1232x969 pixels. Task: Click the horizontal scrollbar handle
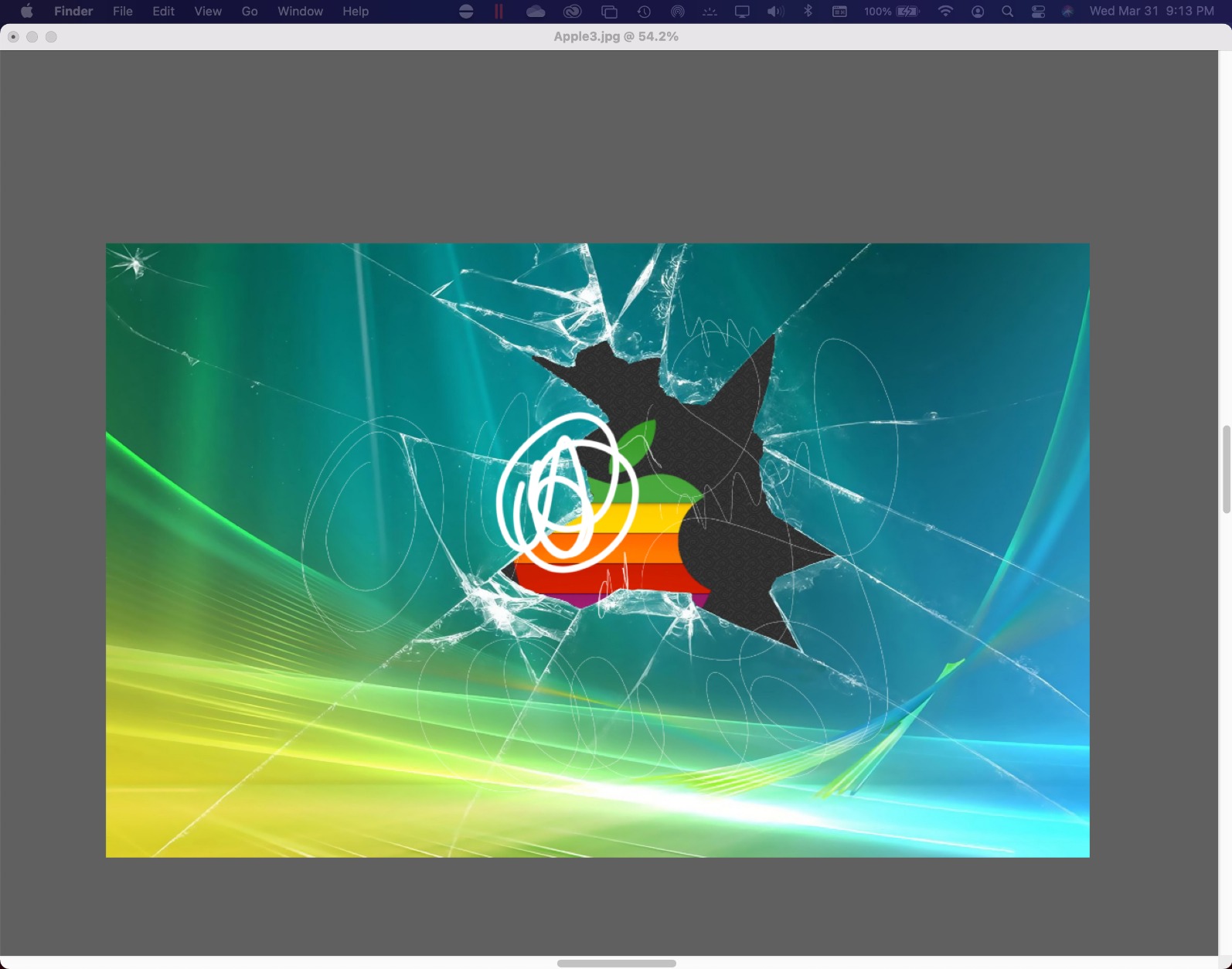(616, 963)
